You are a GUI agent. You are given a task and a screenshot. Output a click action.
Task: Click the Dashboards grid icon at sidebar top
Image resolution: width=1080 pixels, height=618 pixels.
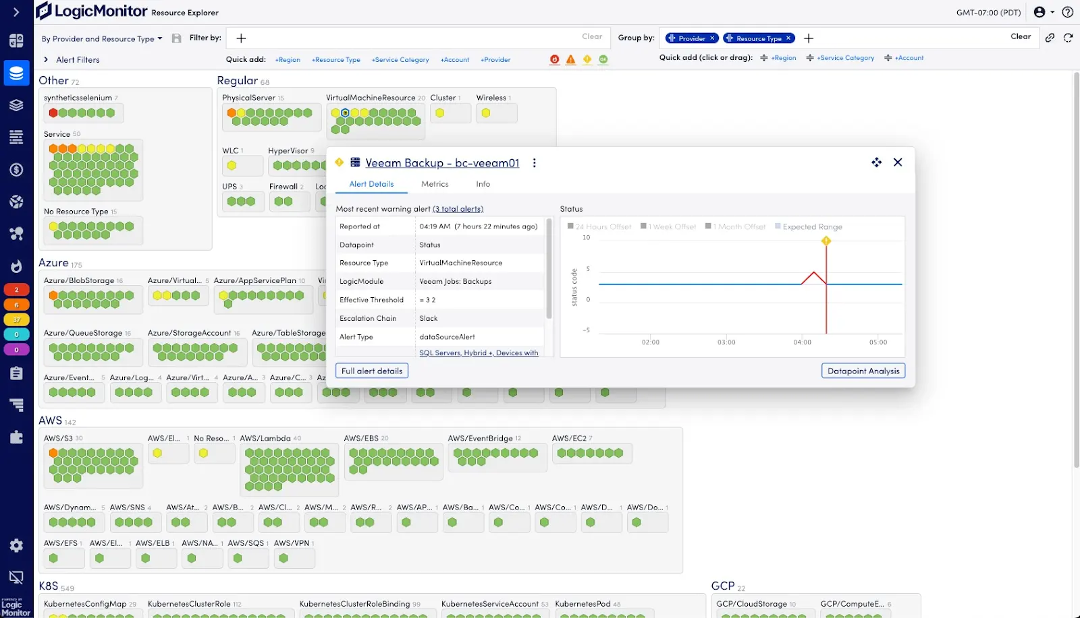(x=14, y=42)
